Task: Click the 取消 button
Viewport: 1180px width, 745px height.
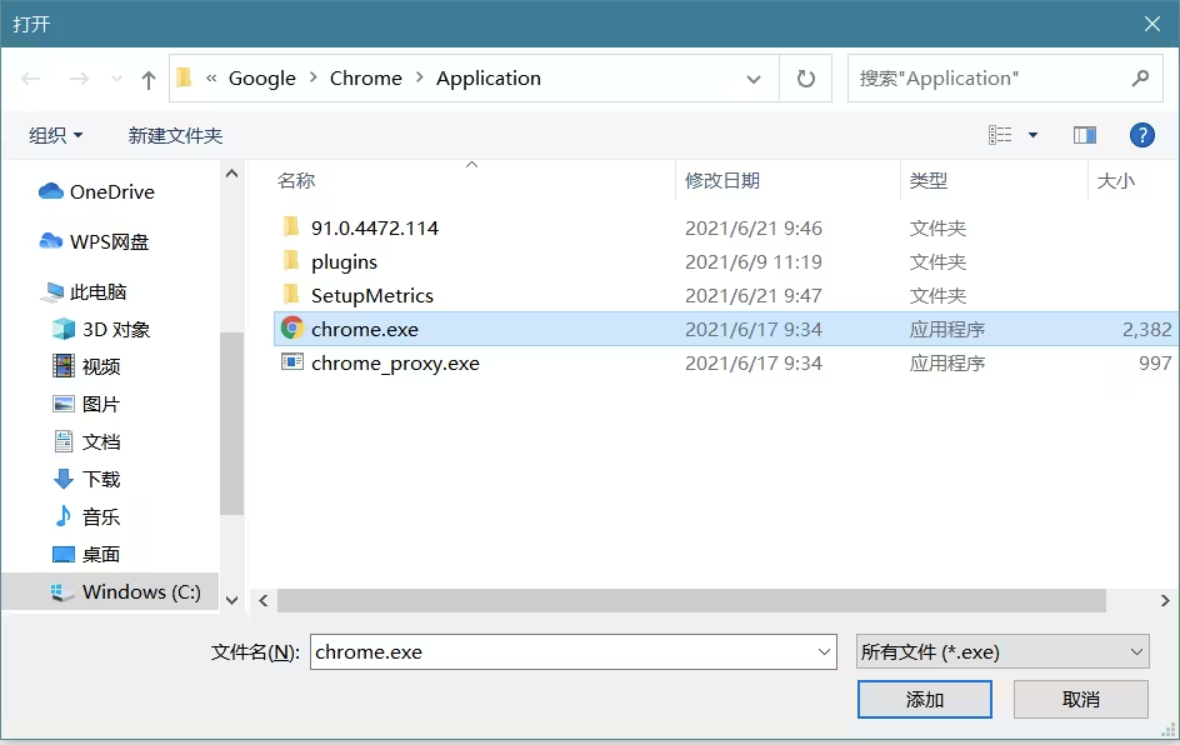Action: point(1081,700)
